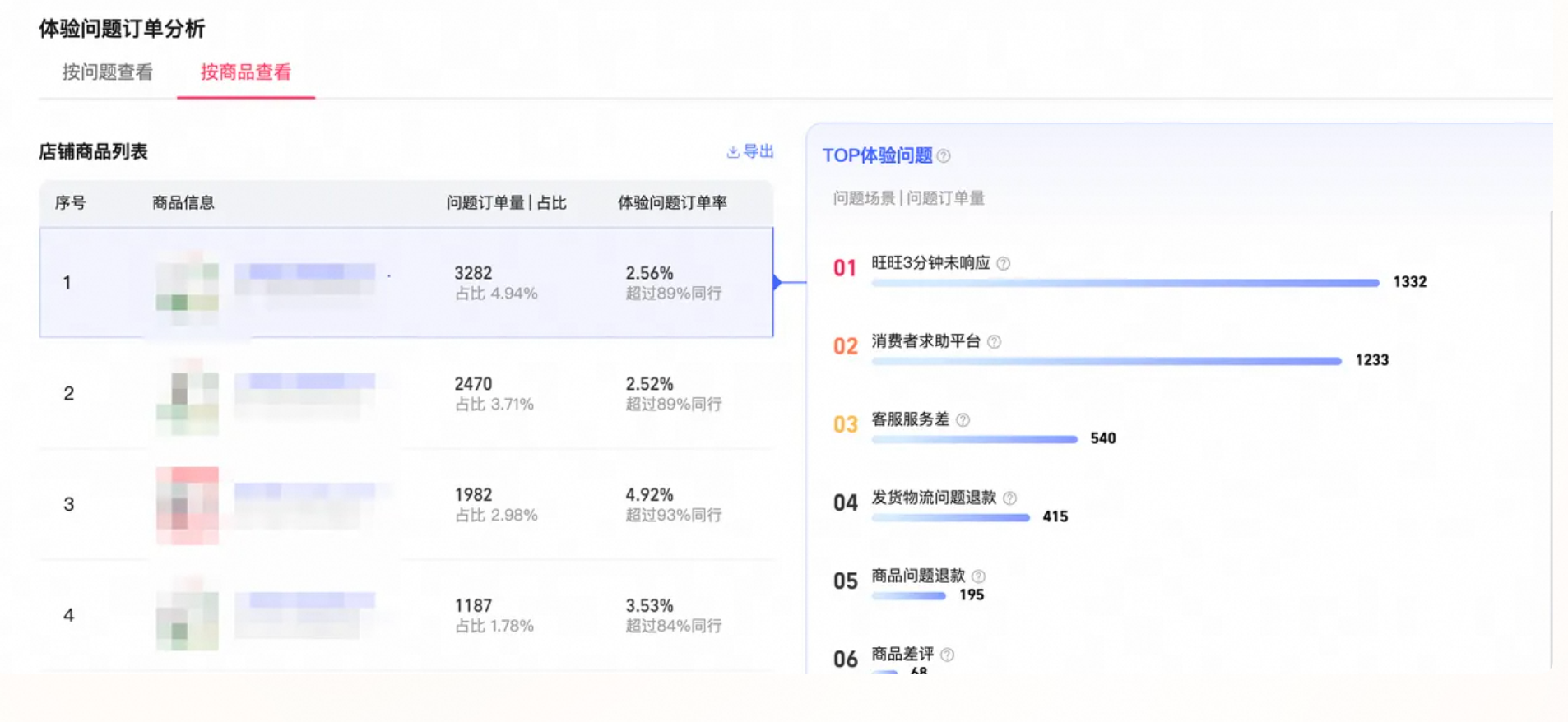Click 占比 2.98% text
The width and height of the screenshot is (1568, 722).
[496, 516]
